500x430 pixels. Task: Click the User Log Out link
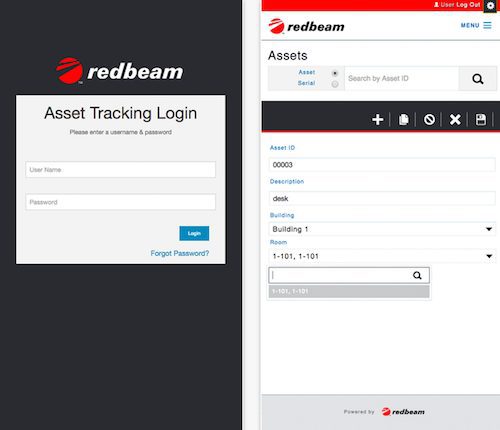pos(457,5)
